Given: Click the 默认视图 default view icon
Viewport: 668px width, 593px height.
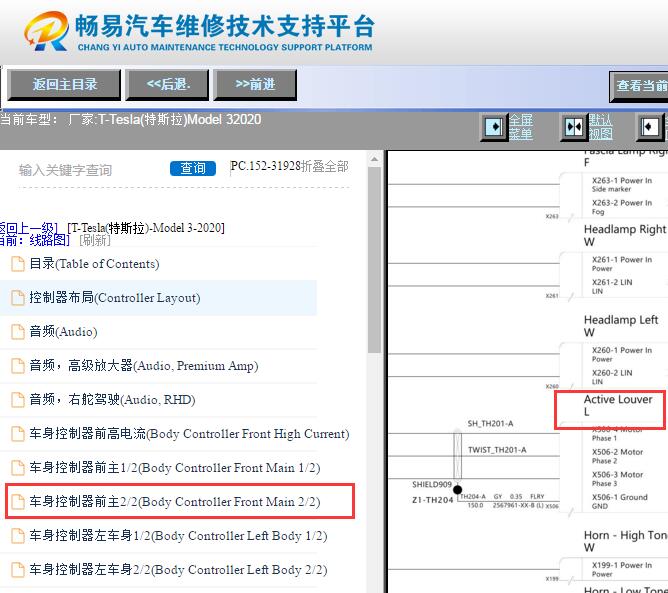Looking at the screenshot, I should [x=574, y=127].
